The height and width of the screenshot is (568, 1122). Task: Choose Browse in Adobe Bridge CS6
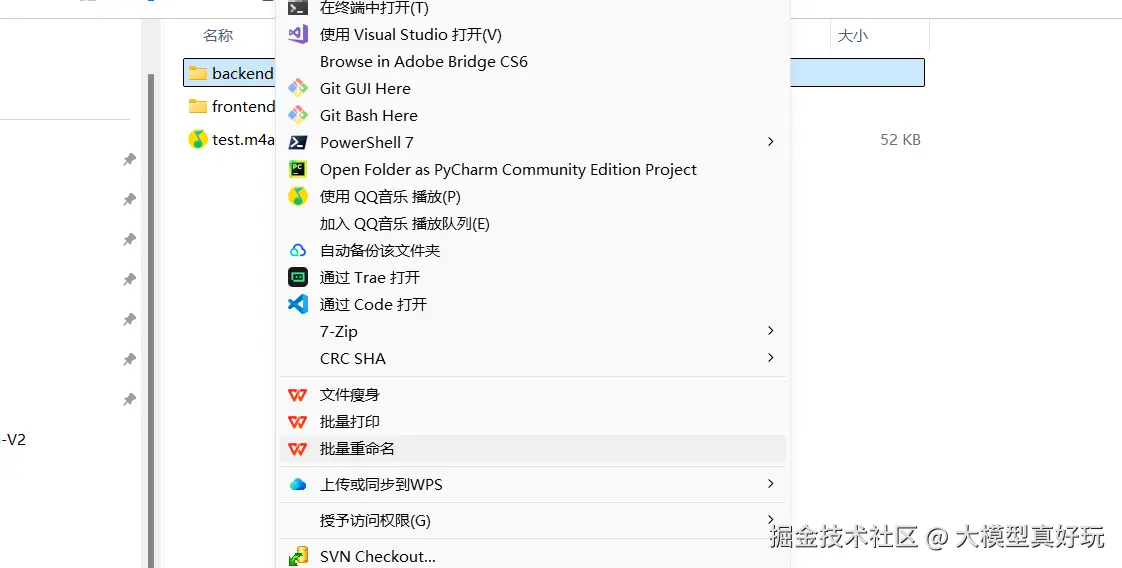pos(423,61)
